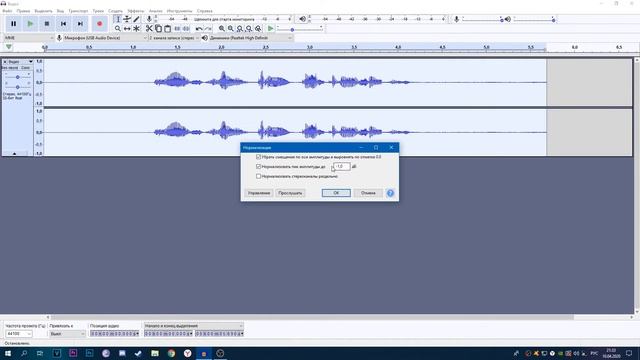
Task: Click the Управление (Manage) button
Action: click(259, 193)
